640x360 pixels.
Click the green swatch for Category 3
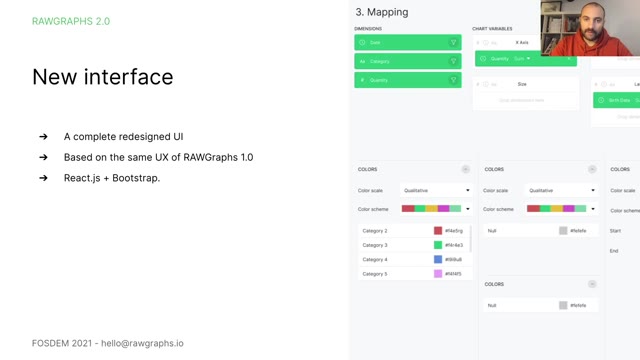click(x=438, y=245)
